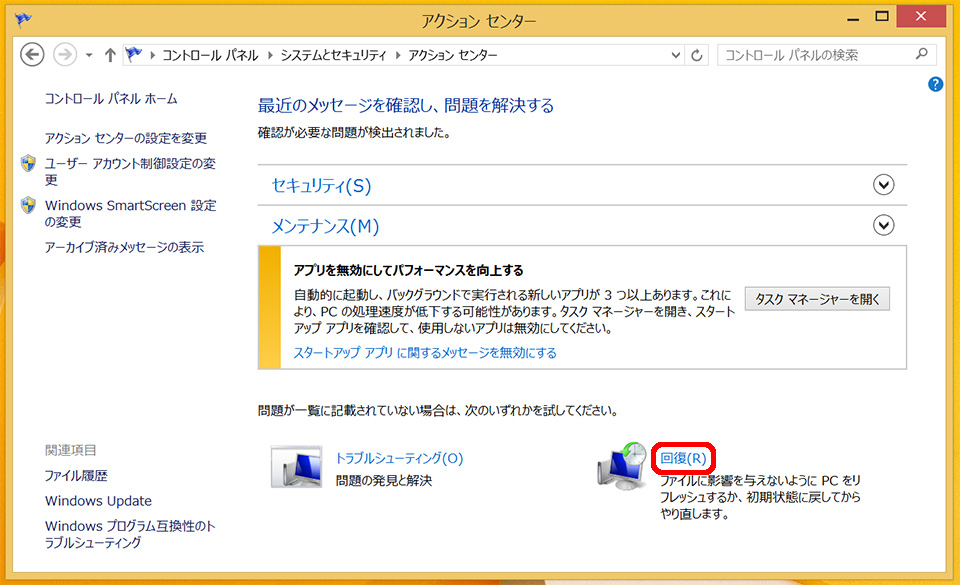Open Windows プログラム互換性のトラブルシューティング link
Screen dimensions: 960x585
click(130, 534)
